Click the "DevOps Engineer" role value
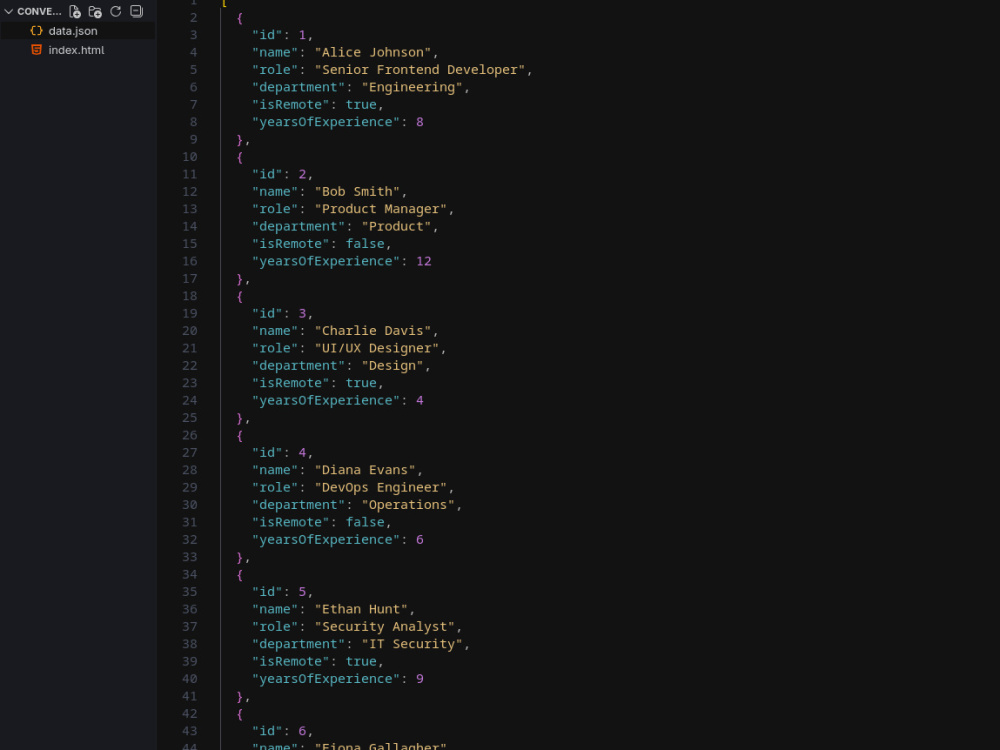The image size is (1000, 750). (381, 487)
